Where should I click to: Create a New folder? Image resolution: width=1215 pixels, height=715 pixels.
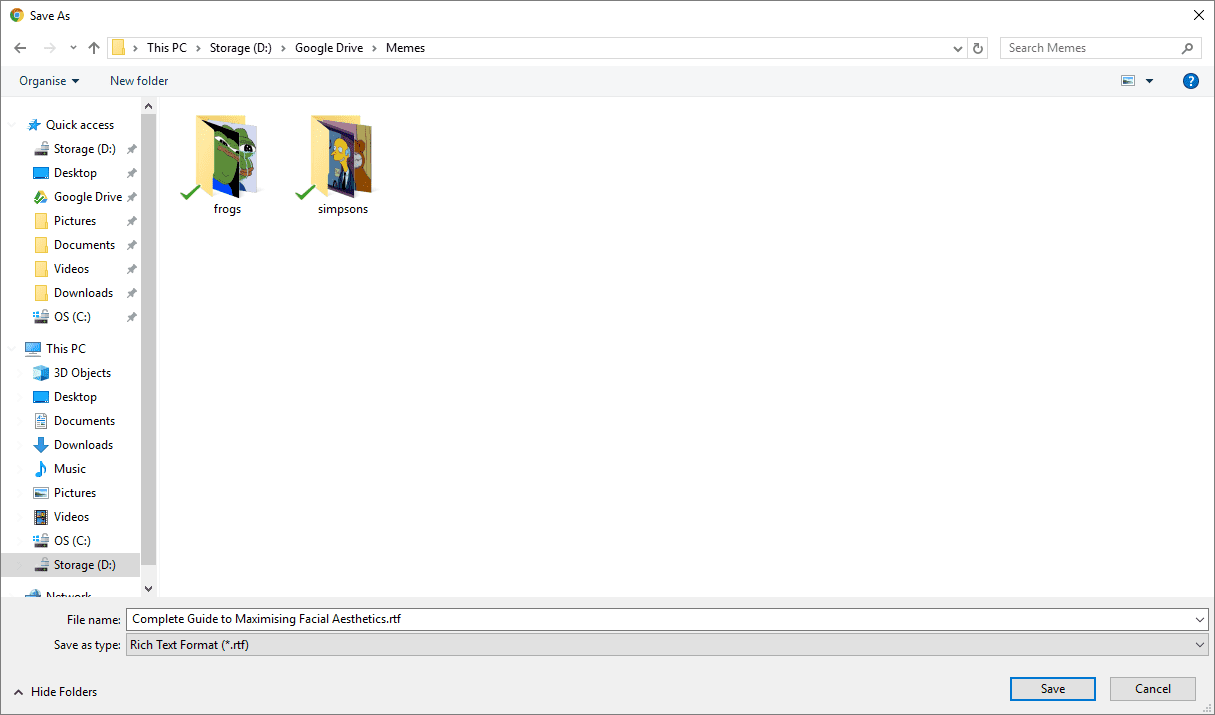pos(139,81)
